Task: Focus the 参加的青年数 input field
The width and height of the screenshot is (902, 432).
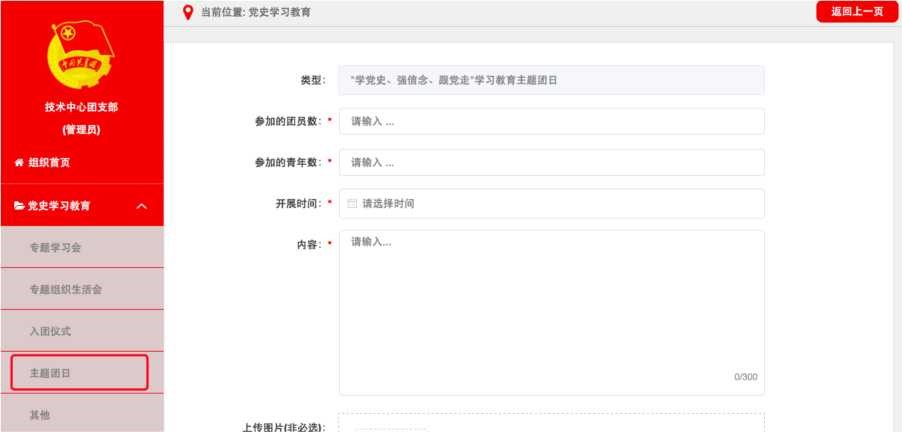Action: [551, 162]
